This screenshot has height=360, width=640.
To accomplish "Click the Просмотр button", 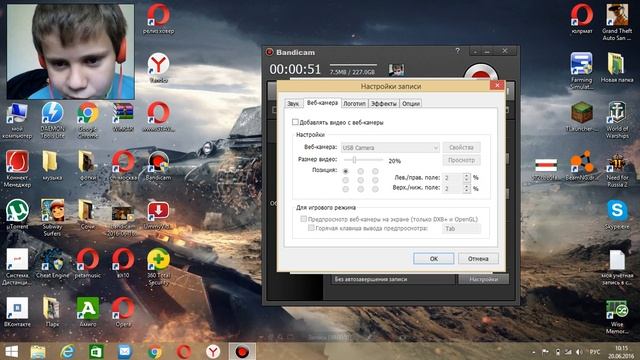I will coord(461,160).
